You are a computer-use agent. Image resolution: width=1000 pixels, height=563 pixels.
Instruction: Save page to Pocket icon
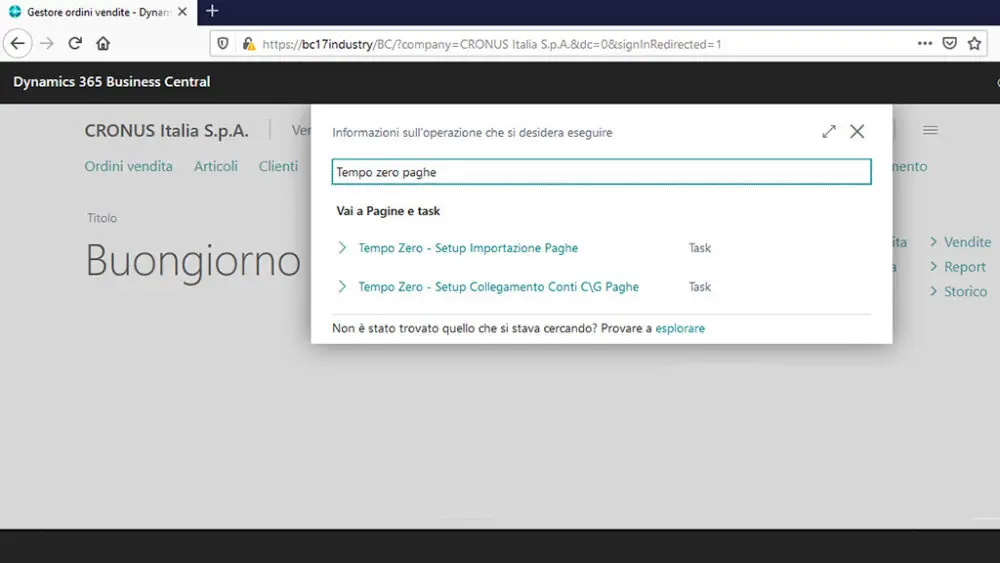pyautogui.click(x=950, y=44)
